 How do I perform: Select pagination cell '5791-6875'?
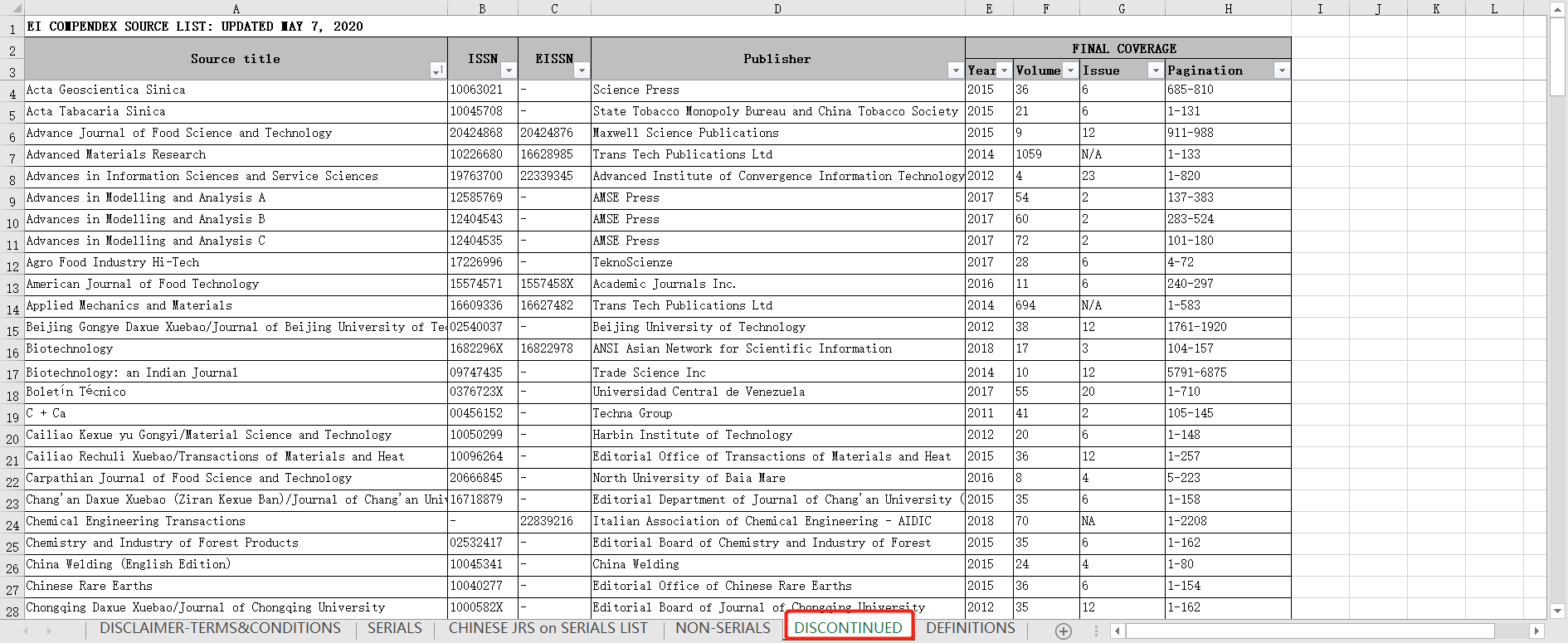1228,372
